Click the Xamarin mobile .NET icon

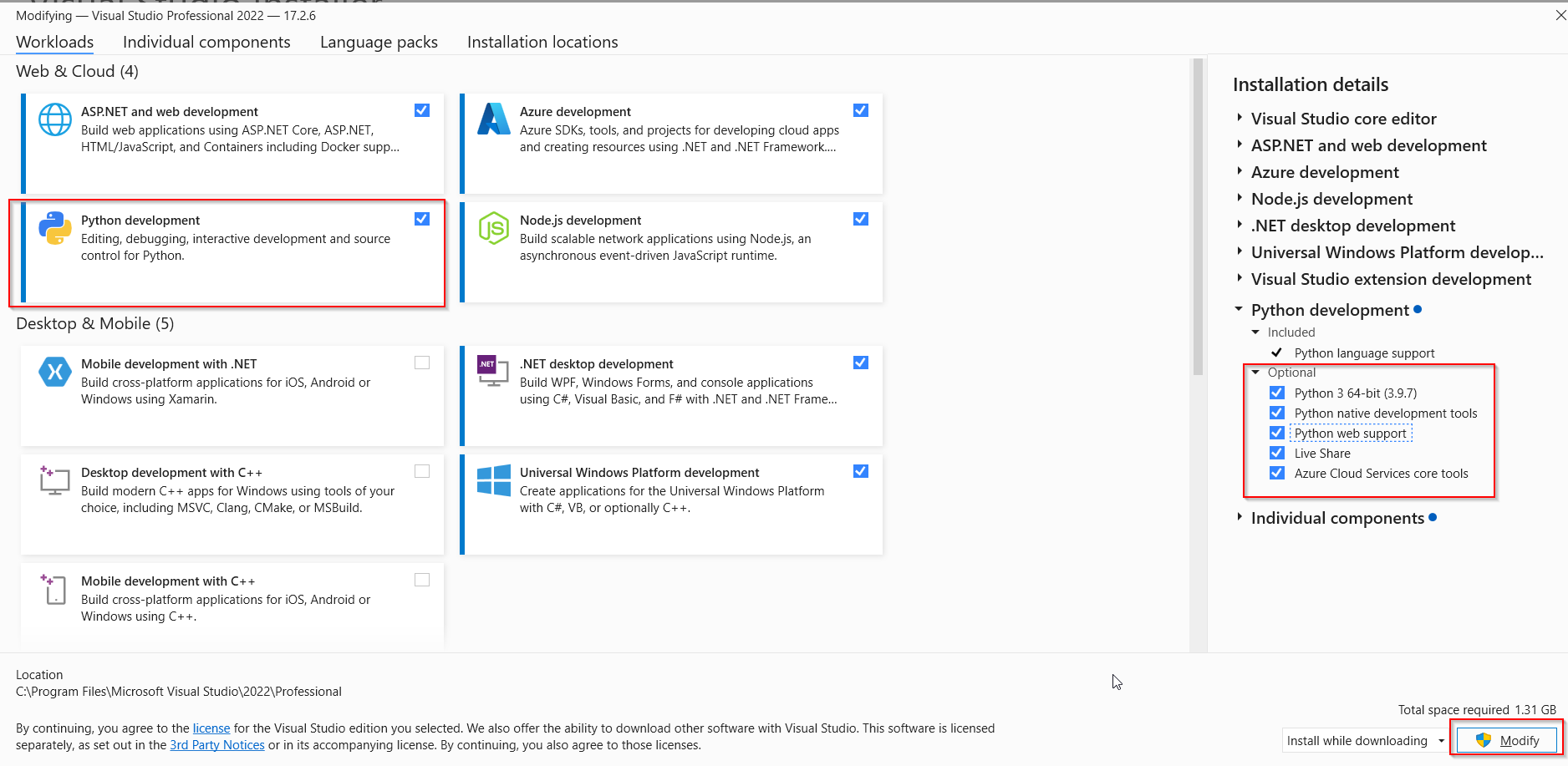pos(55,372)
